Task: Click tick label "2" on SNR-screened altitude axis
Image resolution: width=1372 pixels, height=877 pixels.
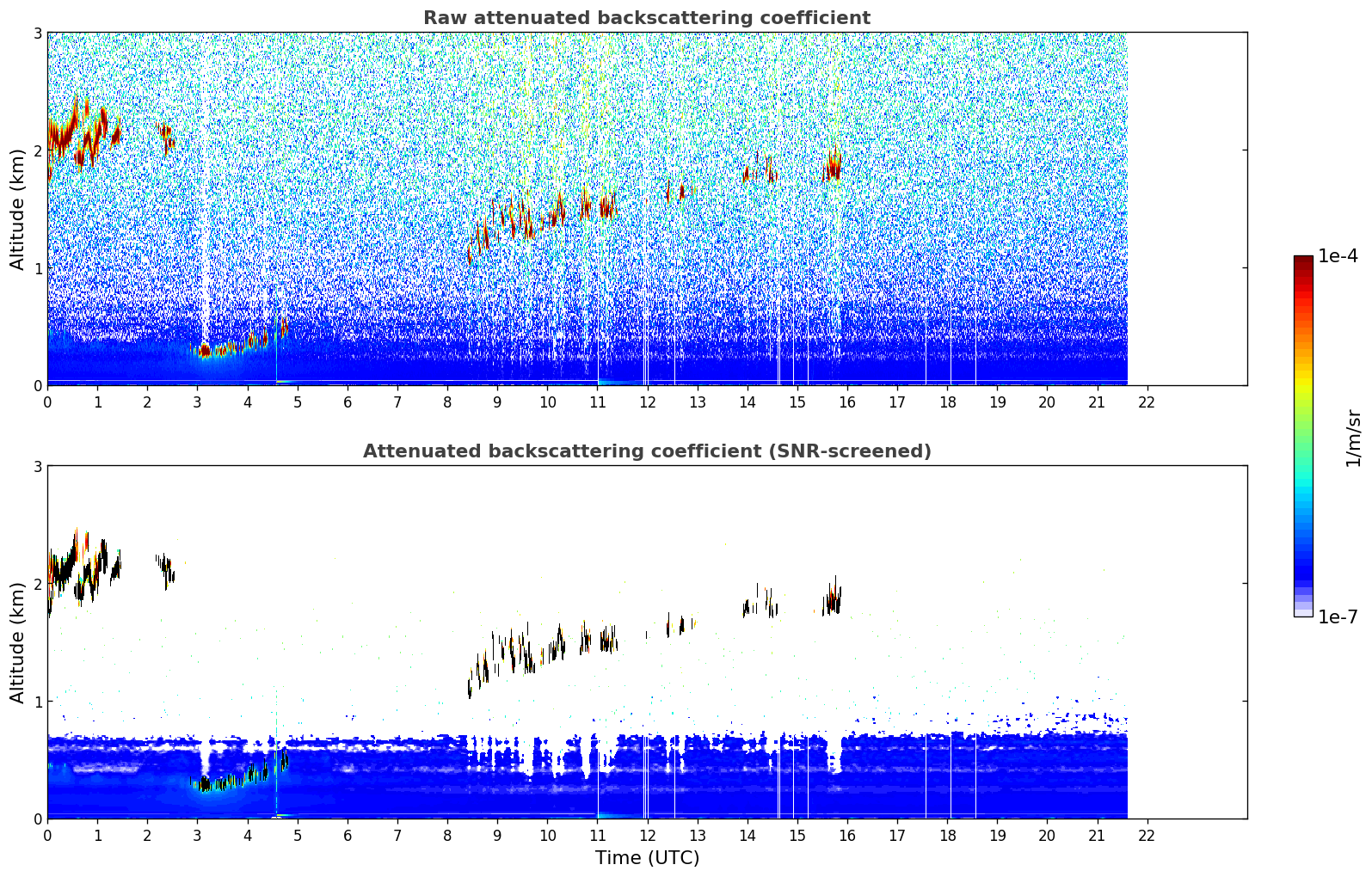Action: pyautogui.click(x=38, y=584)
